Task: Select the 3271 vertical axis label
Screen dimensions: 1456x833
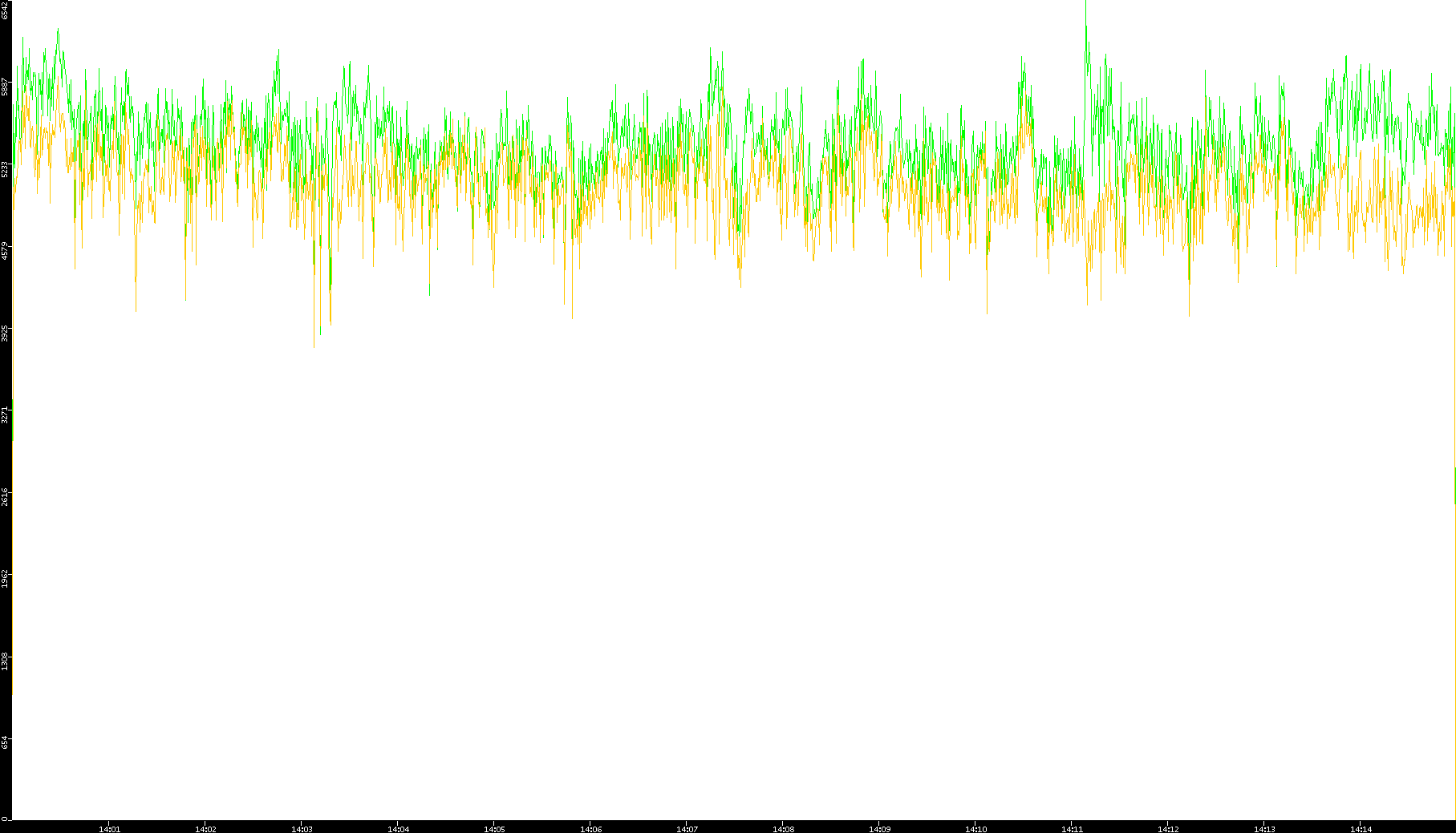Action: [x=6, y=415]
